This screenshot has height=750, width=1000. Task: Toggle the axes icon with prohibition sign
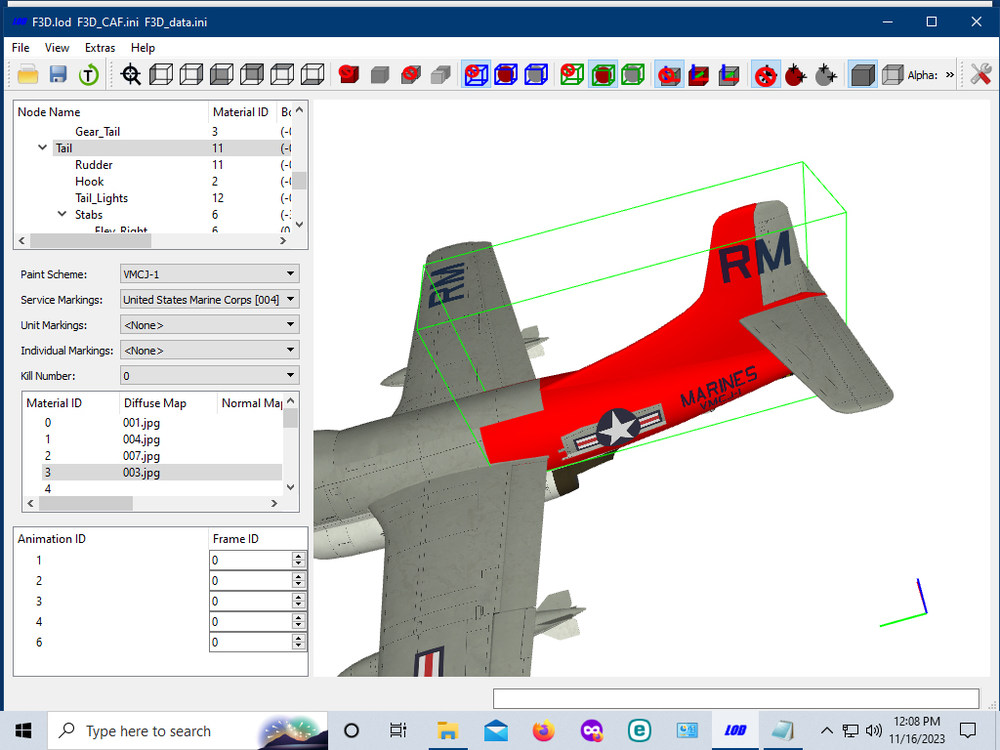pos(669,75)
